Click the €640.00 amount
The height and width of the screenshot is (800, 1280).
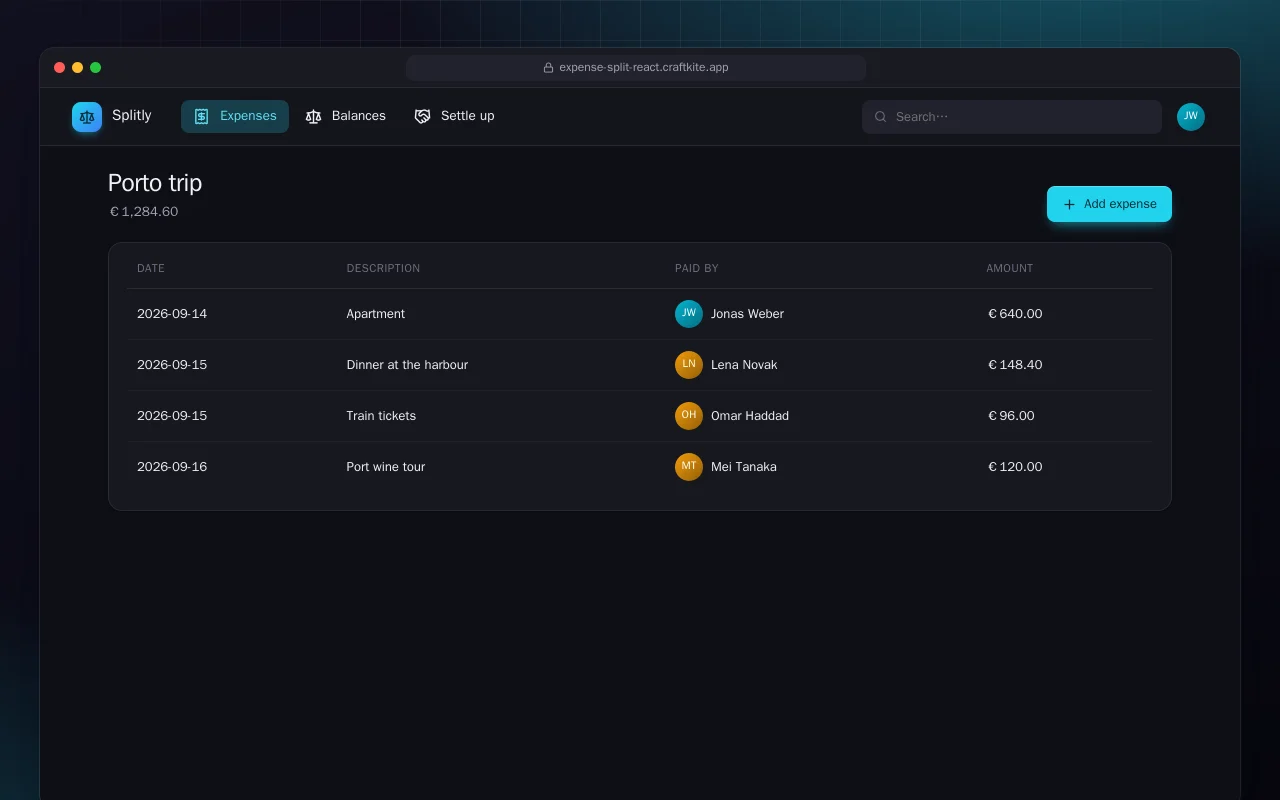pyautogui.click(x=1015, y=314)
